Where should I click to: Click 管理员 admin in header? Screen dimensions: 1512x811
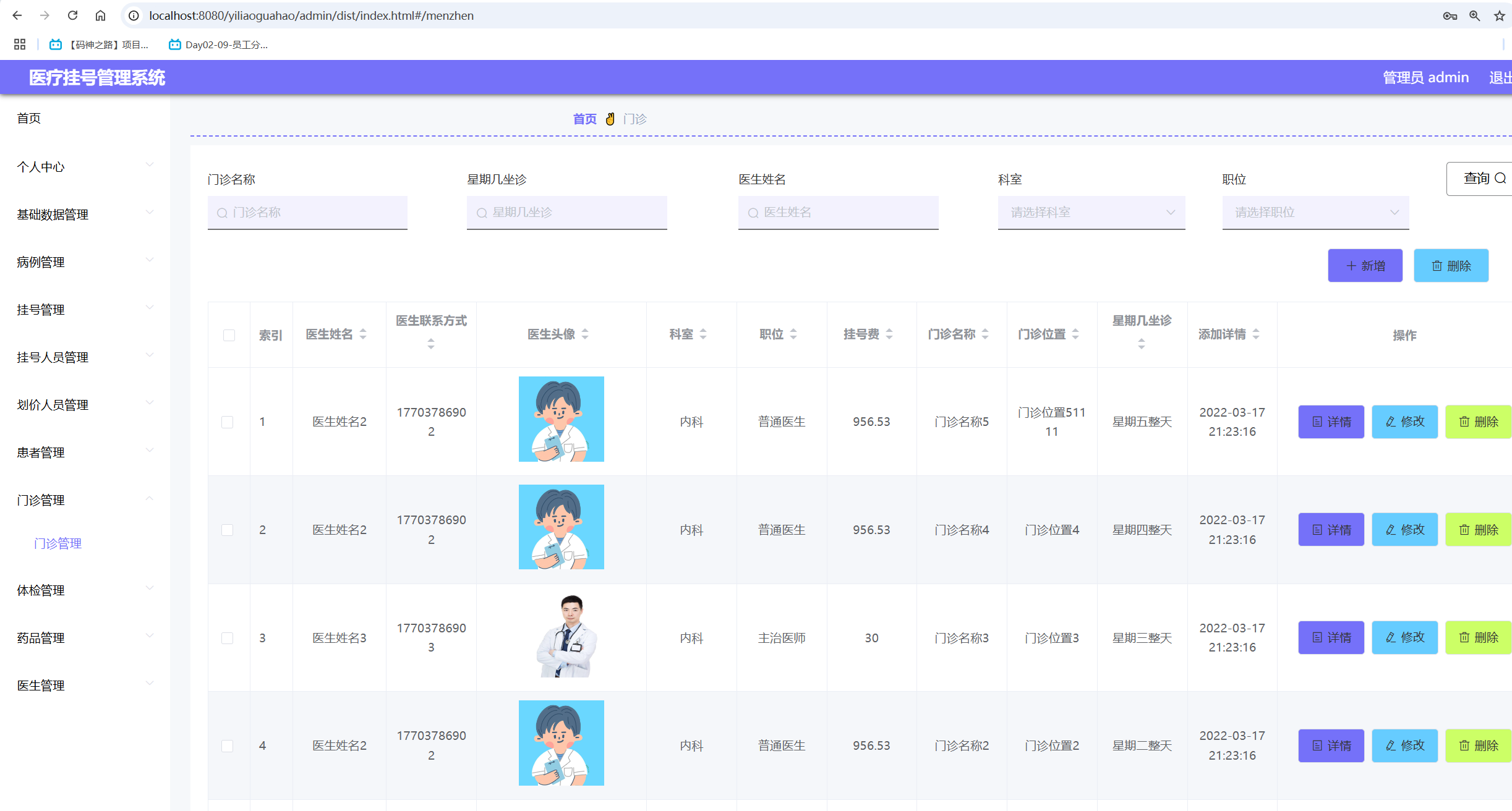1425,78
